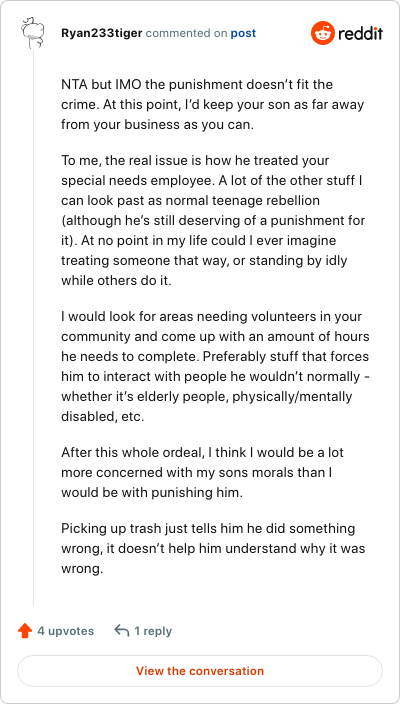Viewport: 400px width, 704px height.
Task: Click the Ryan233tiger Snoo avatar
Action: (33, 33)
